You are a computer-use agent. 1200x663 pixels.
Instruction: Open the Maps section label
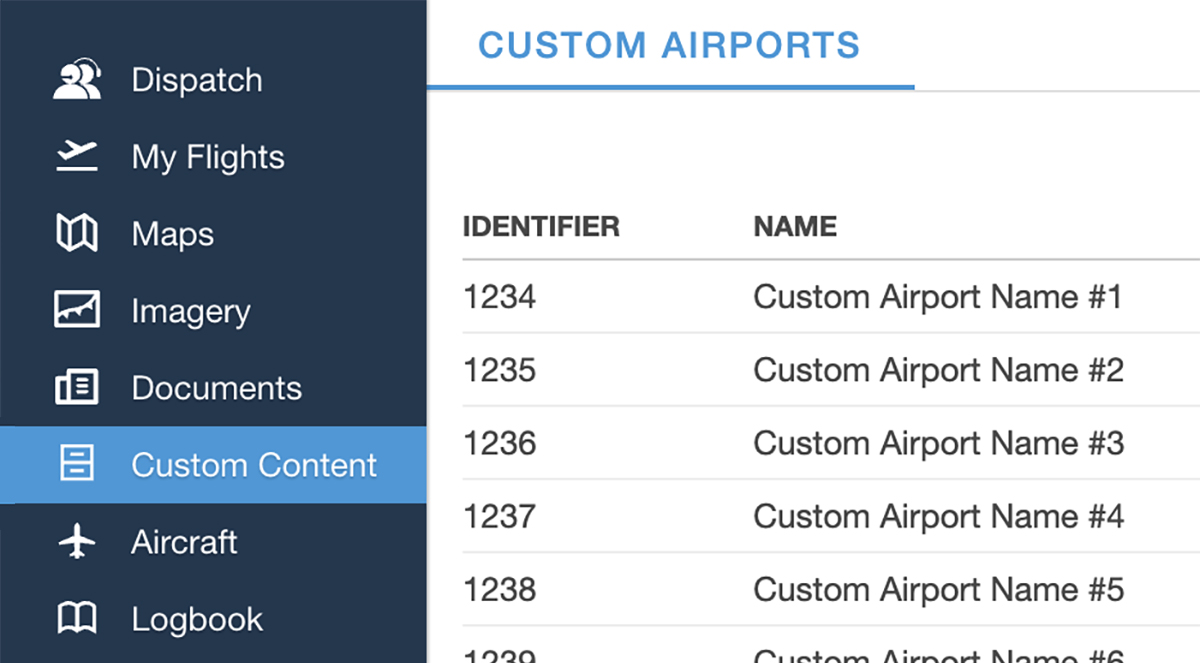point(173,234)
